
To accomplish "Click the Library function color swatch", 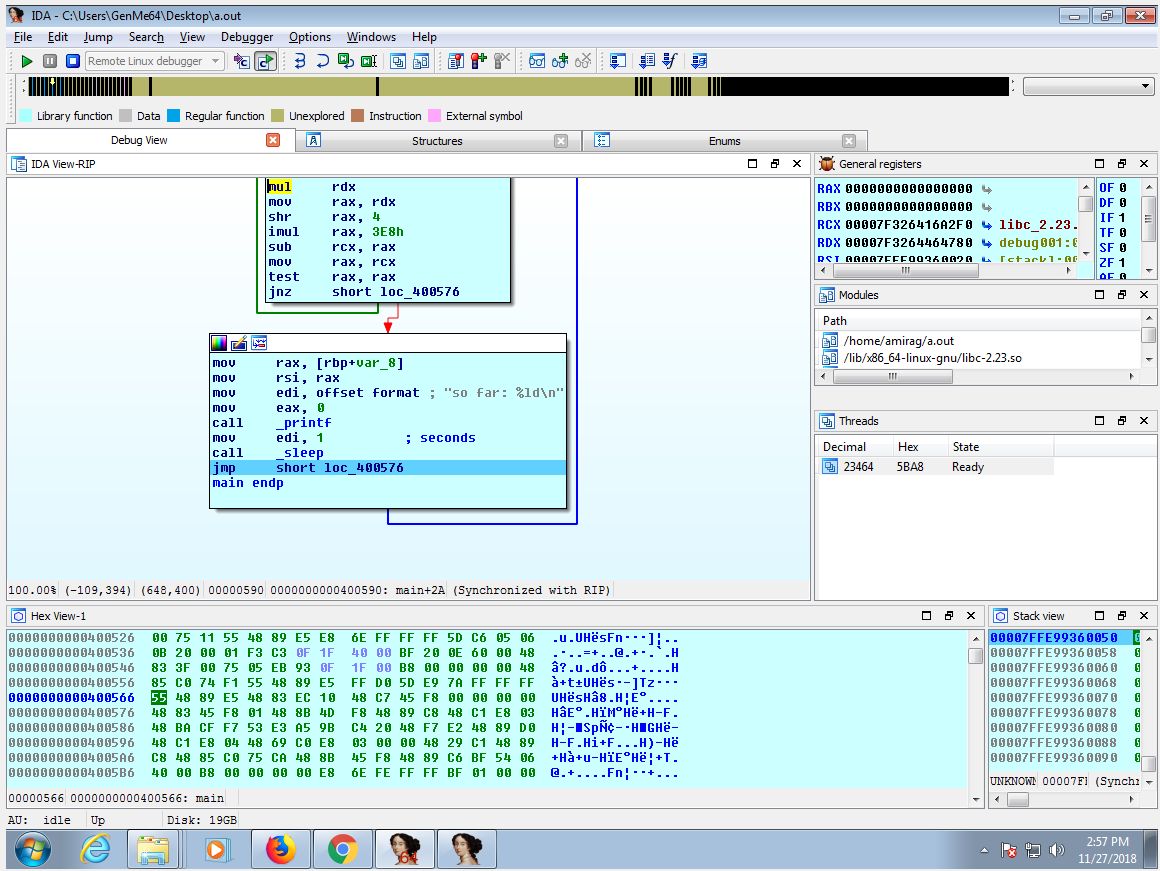I will click(x=25, y=116).
